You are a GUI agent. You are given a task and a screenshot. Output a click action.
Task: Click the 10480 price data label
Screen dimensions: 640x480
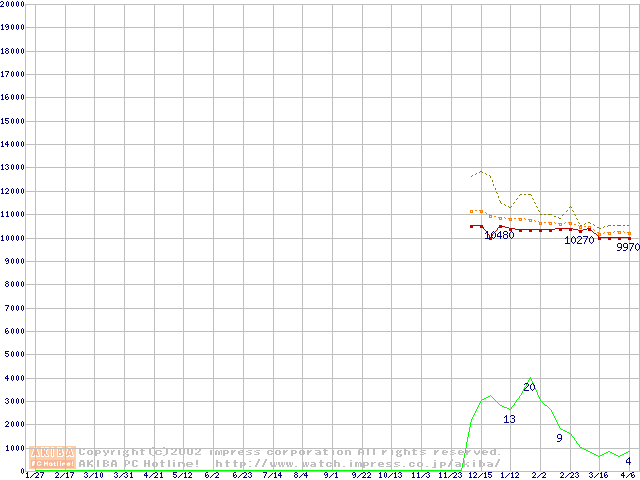tap(499, 236)
